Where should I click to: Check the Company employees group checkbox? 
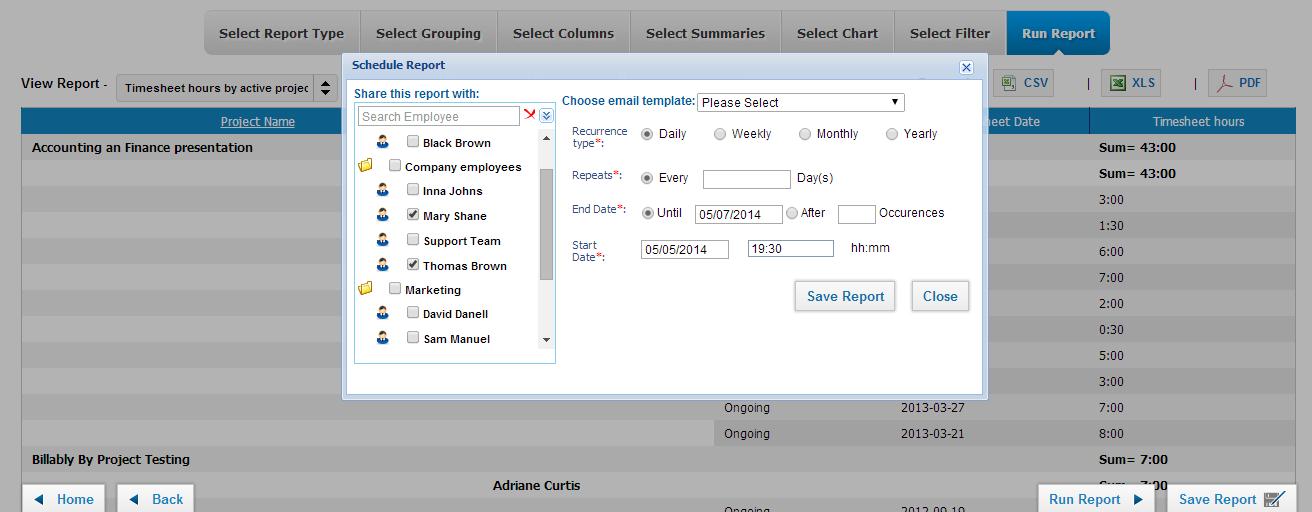click(x=395, y=165)
